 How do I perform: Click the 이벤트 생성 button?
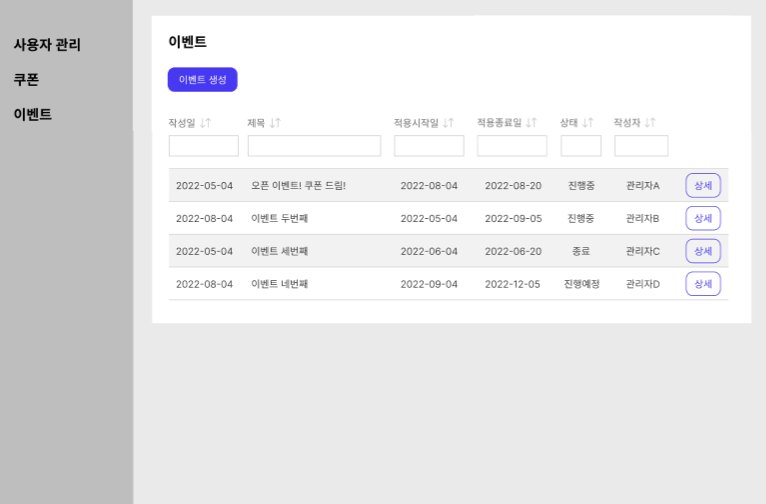point(202,80)
